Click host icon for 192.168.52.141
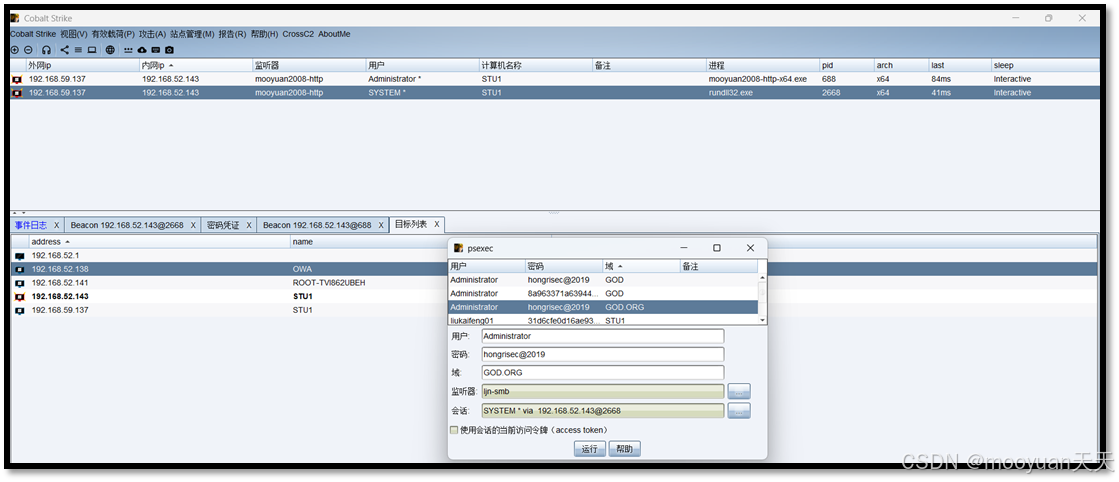The height and width of the screenshot is (482, 1119). (x=19, y=283)
